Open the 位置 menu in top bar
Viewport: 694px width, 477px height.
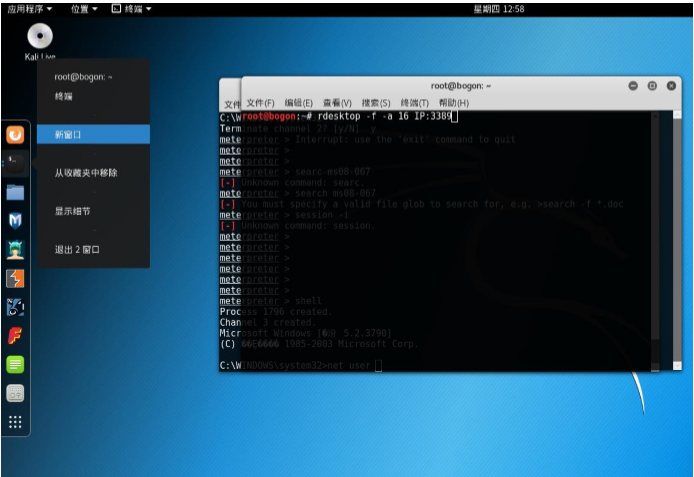point(84,9)
